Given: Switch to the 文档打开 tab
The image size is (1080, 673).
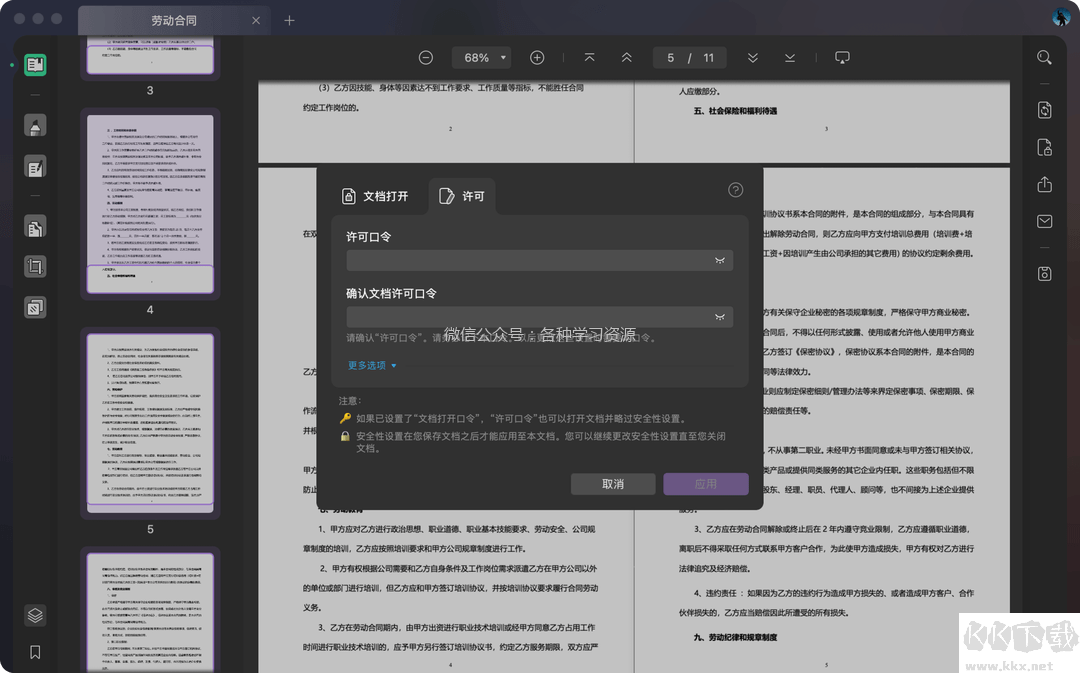Looking at the screenshot, I should pos(376,196).
